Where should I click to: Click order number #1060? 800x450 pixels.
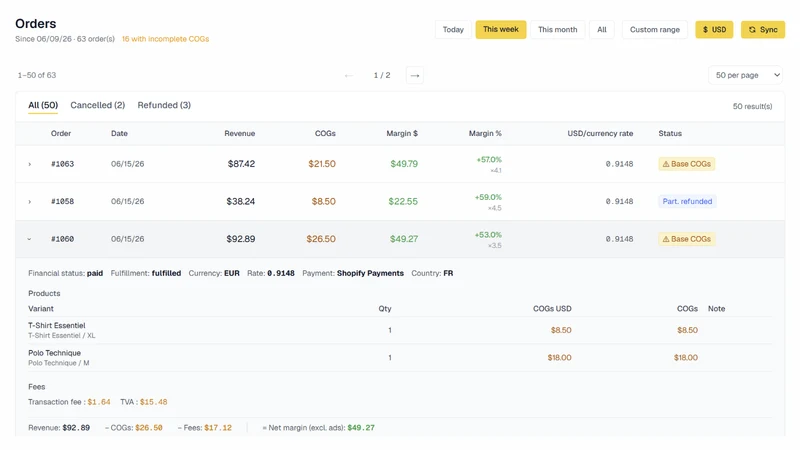(62, 239)
